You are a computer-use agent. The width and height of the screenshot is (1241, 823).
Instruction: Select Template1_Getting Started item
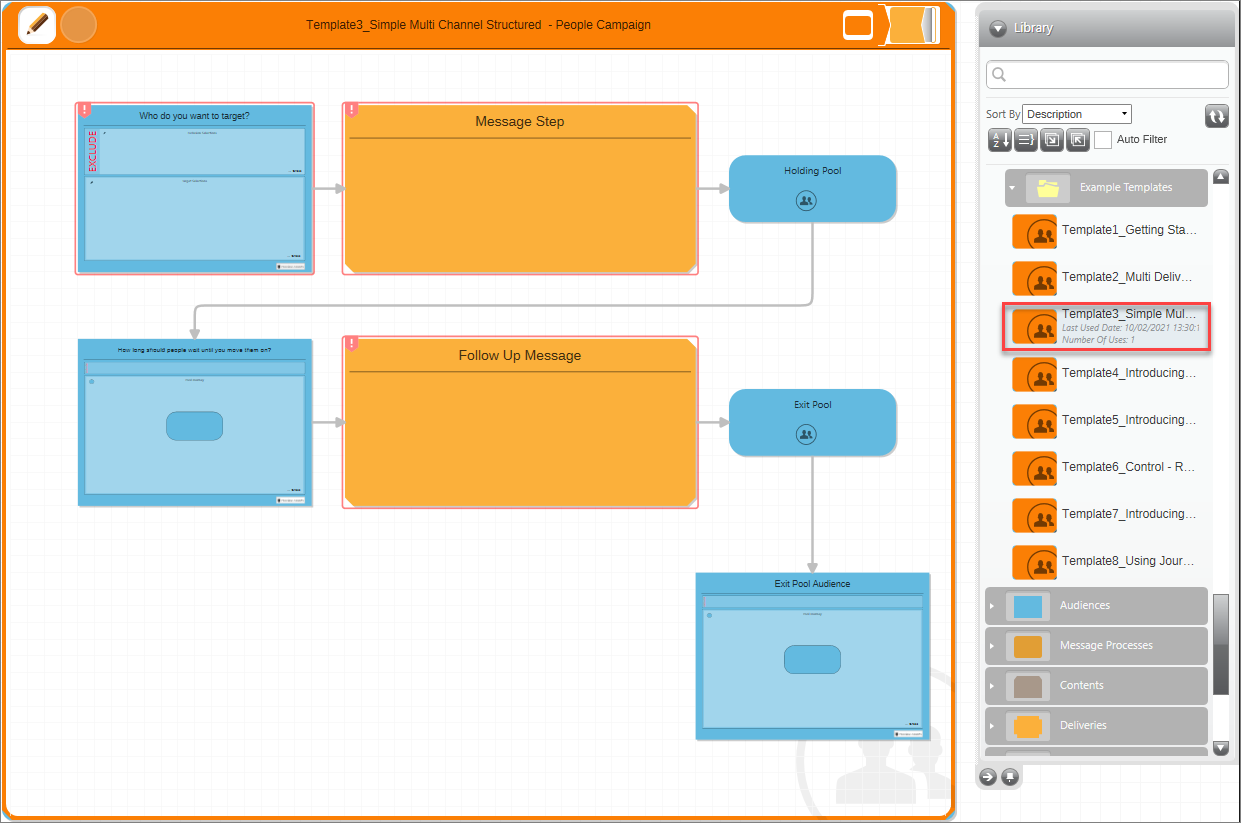[x=1106, y=230]
